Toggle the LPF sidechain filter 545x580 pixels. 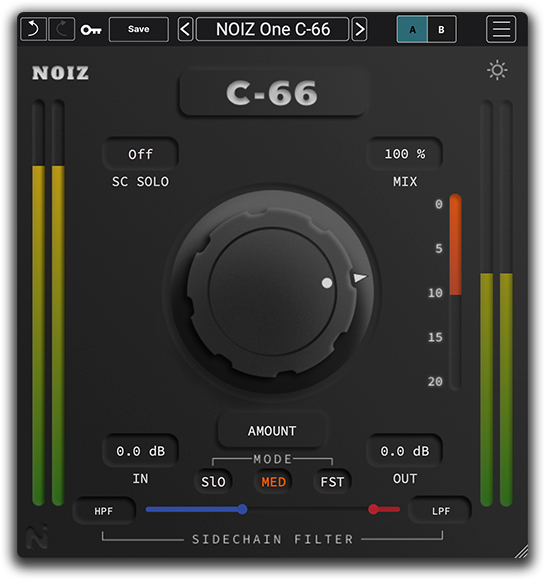click(440, 511)
